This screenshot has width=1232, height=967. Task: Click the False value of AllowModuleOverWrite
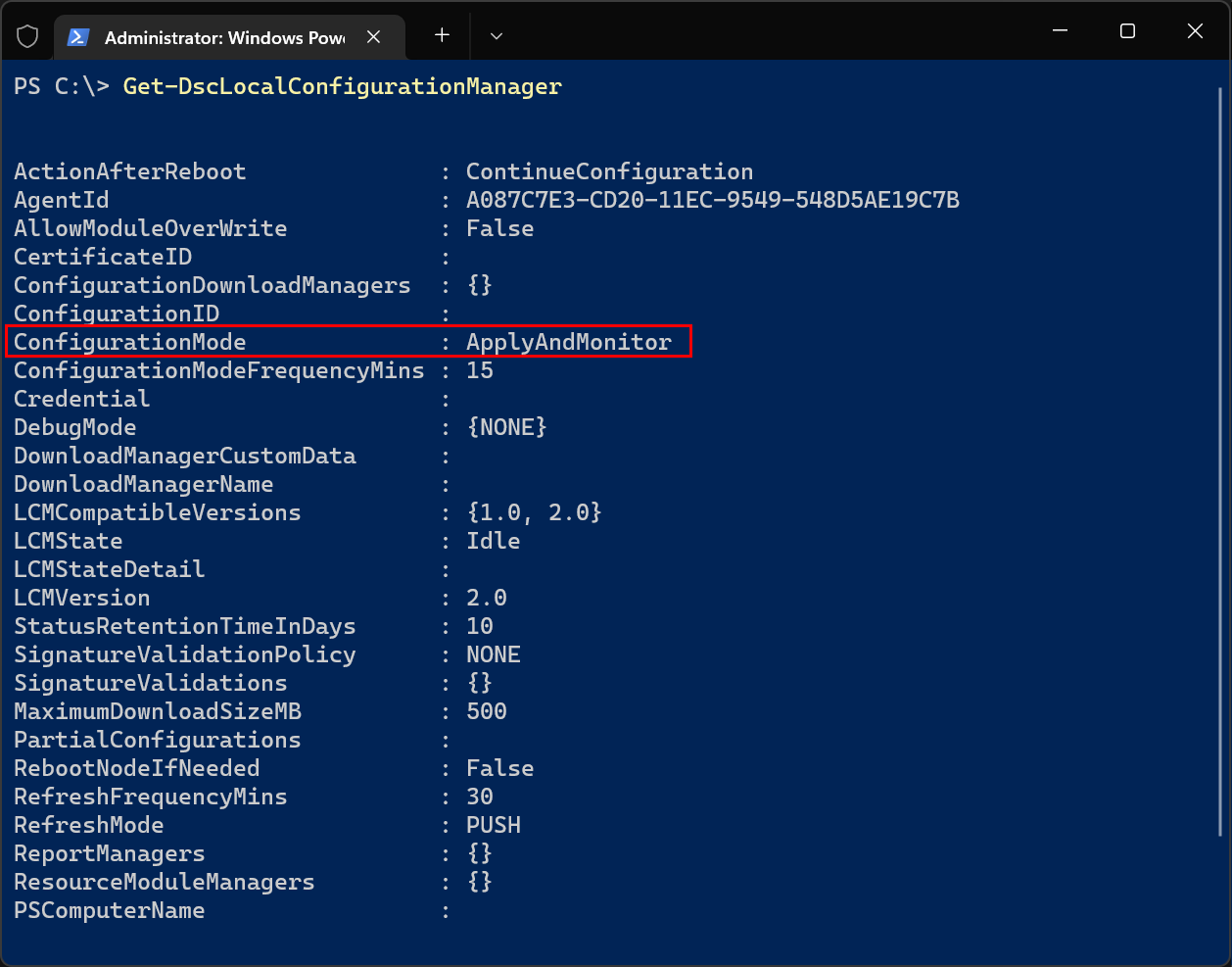click(x=500, y=228)
